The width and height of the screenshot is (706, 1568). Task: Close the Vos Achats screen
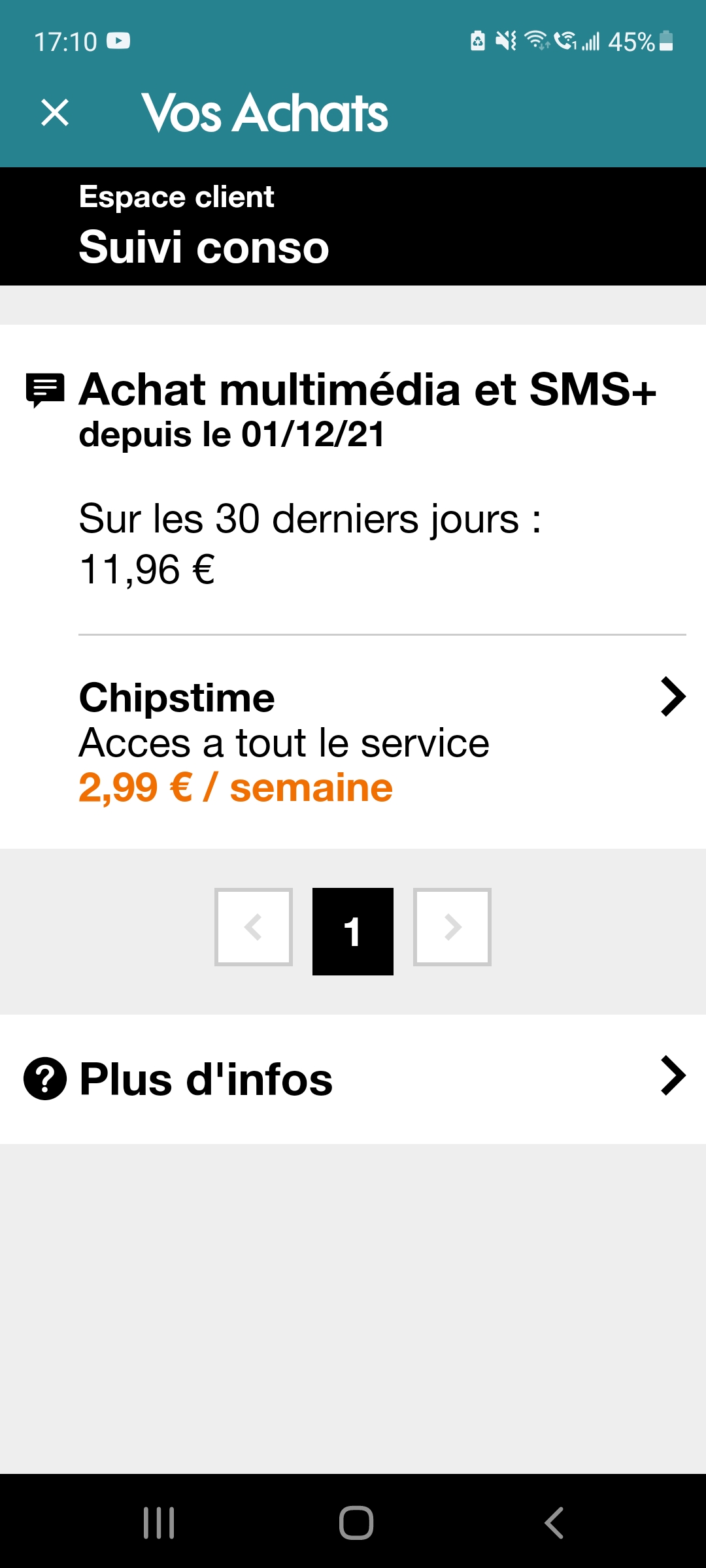click(x=55, y=112)
